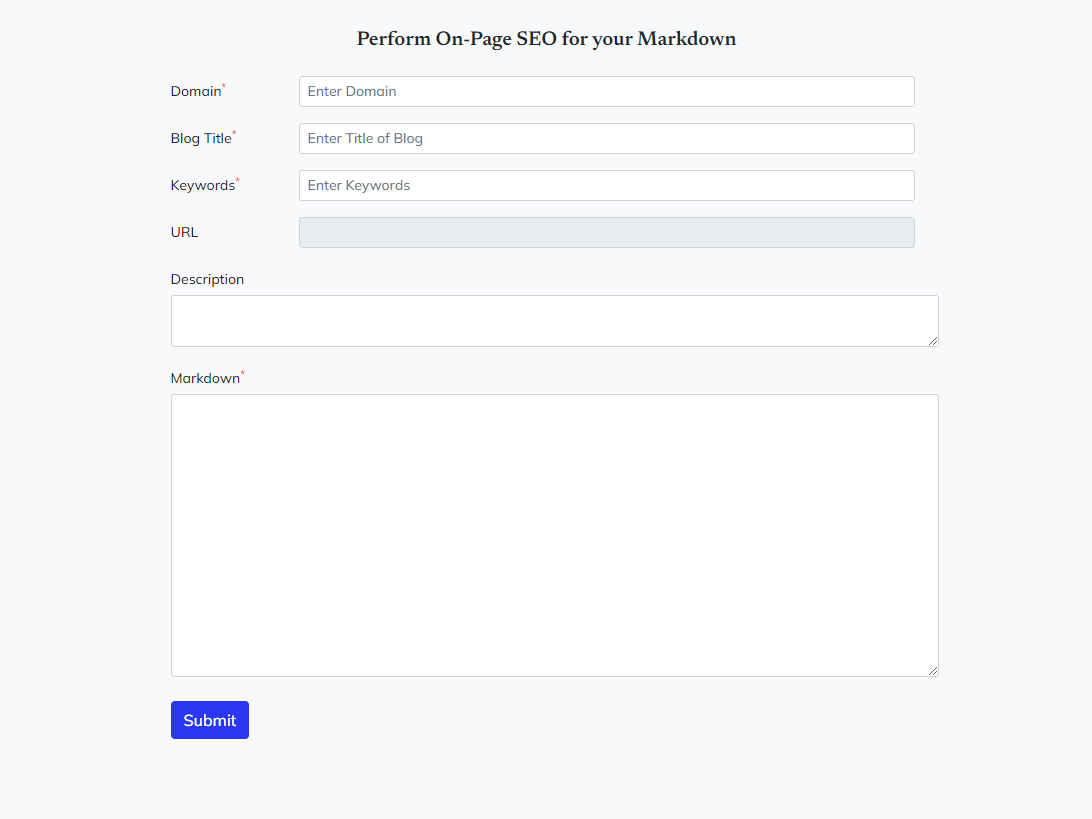Click the Perform On-Page SEO heading

(x=546, y=39)
